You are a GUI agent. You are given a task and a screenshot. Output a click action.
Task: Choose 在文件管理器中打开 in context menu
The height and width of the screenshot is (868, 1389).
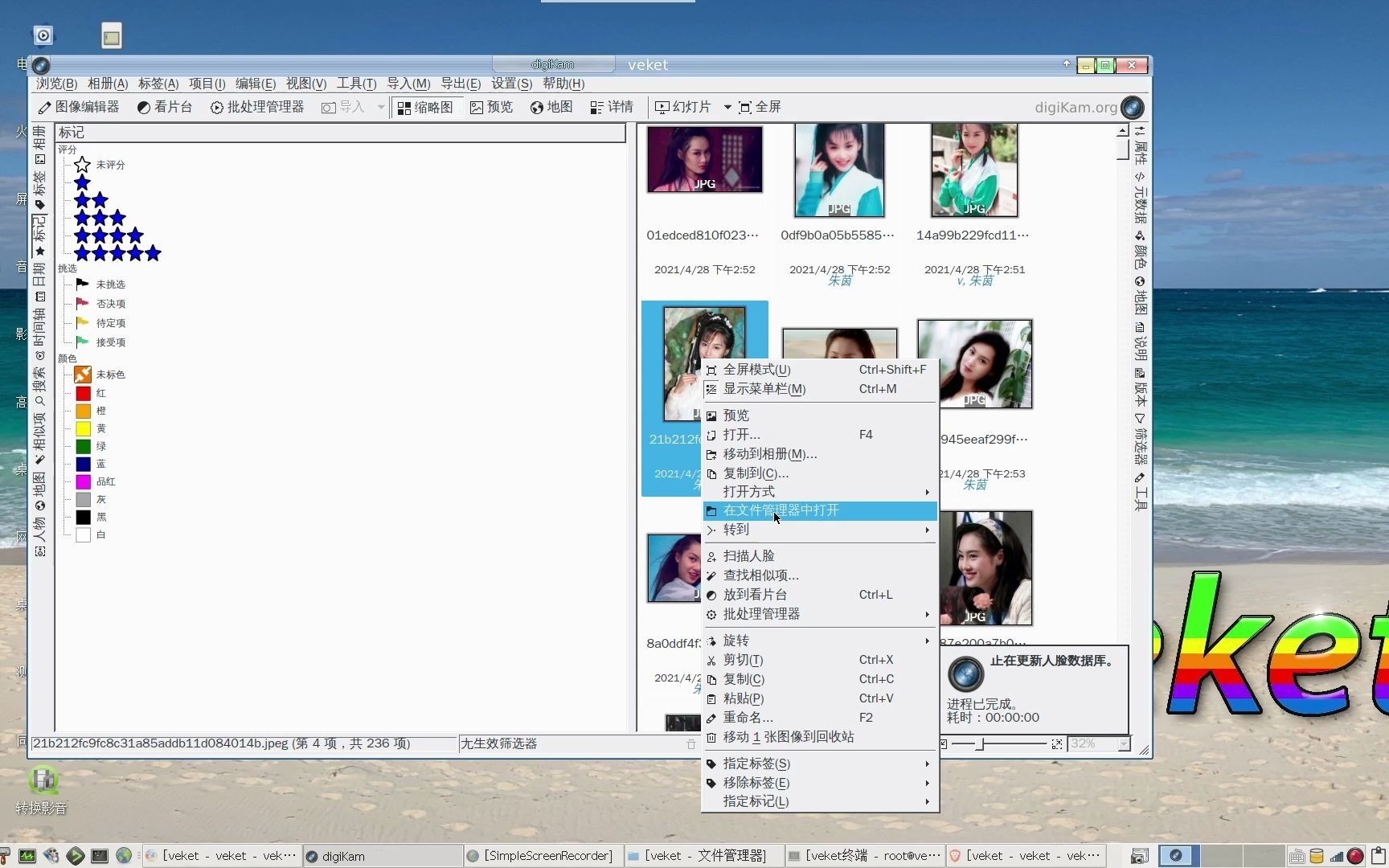[820, 510]
